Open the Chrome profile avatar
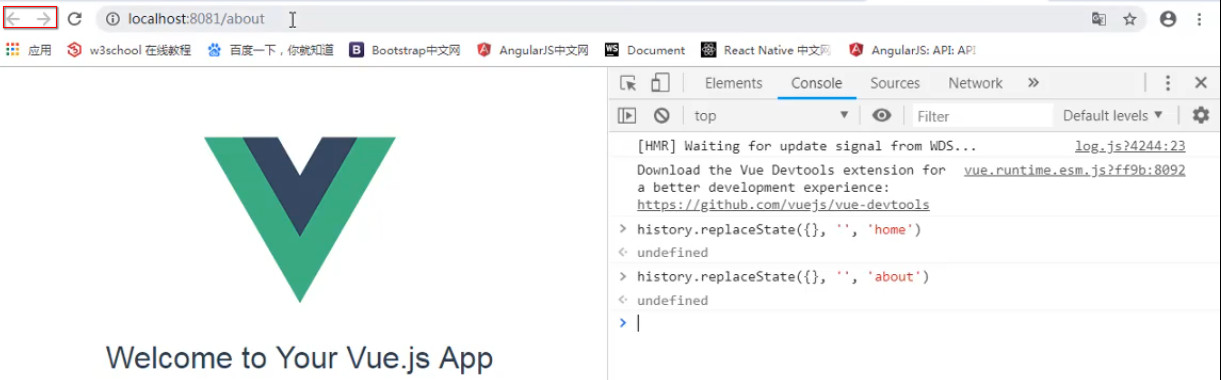 pyautogui.click(x=1168, y=19)
